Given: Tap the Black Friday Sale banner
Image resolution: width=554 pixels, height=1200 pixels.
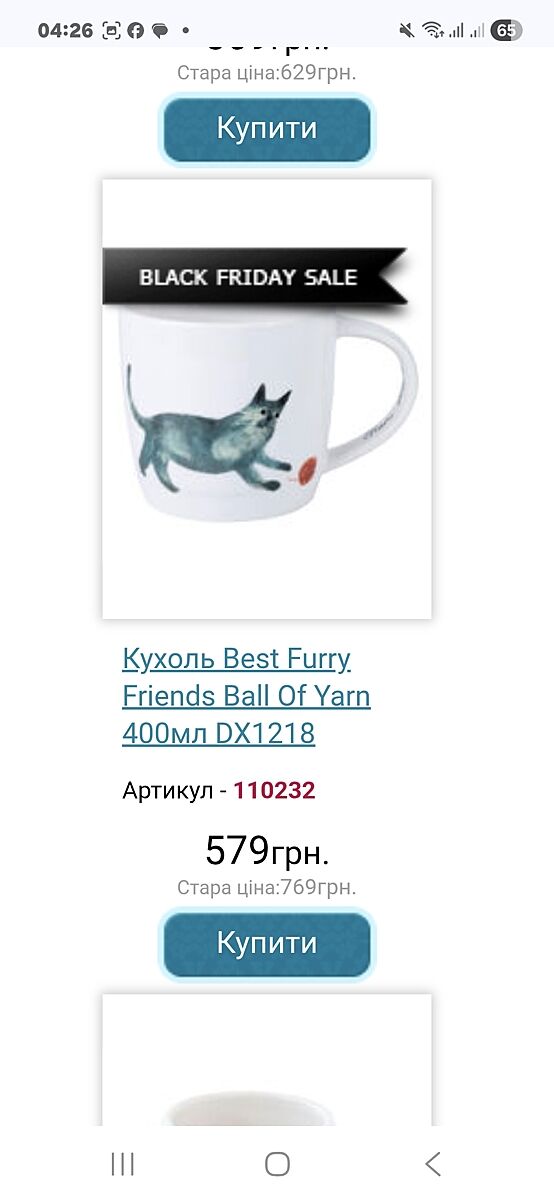Looking at the screenshot, I should coord(254,276).
